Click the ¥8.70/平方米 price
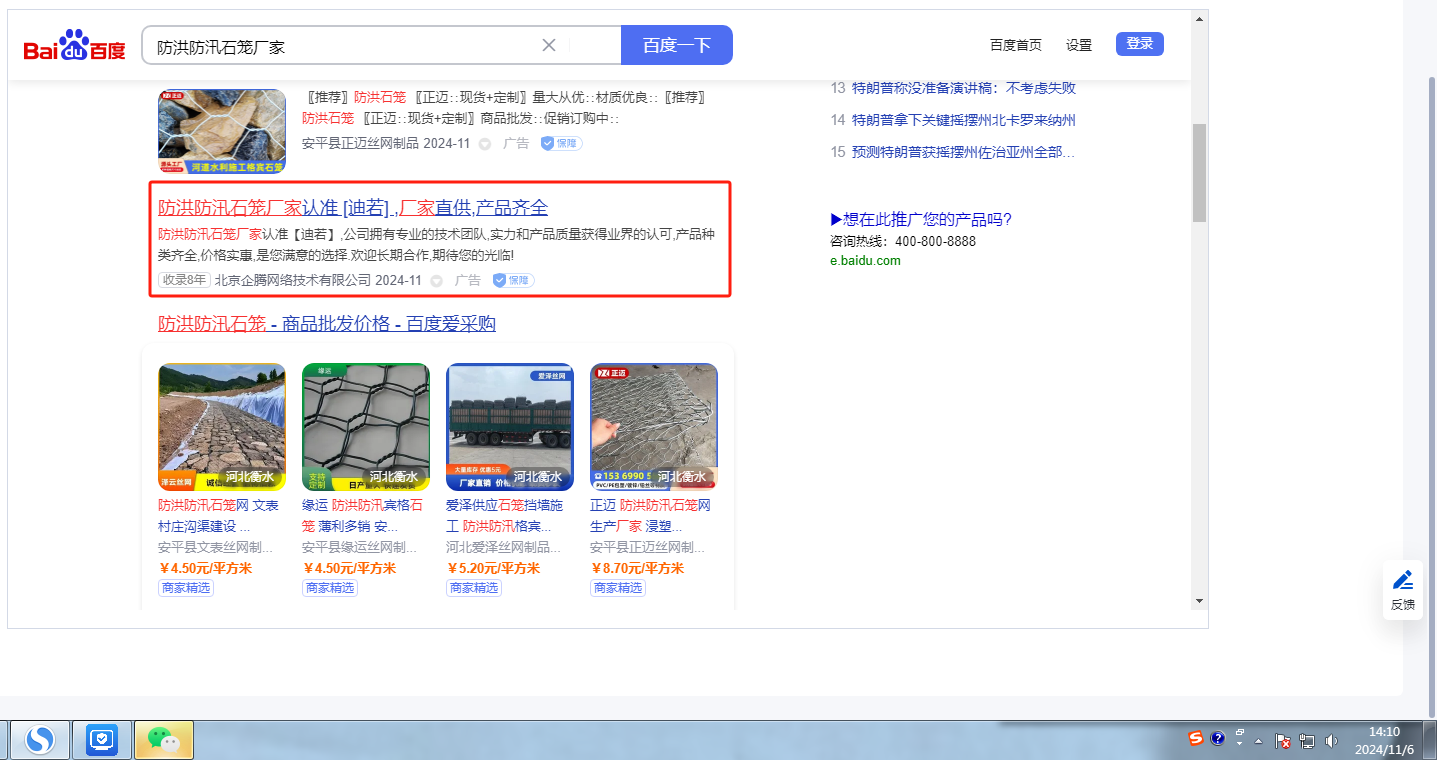 click(x=637, y=568)
